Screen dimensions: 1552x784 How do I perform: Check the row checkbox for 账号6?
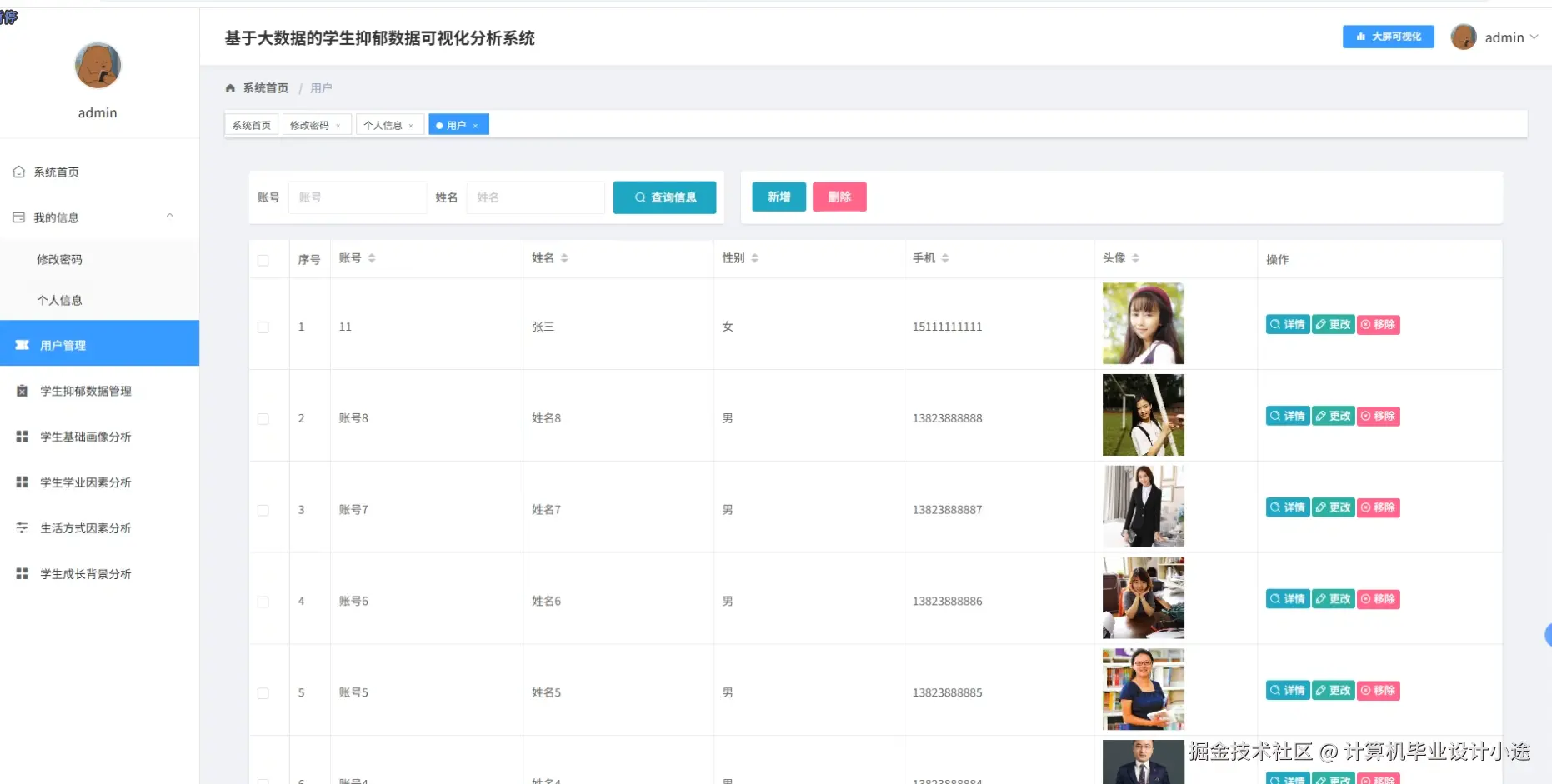click(263, 602)
